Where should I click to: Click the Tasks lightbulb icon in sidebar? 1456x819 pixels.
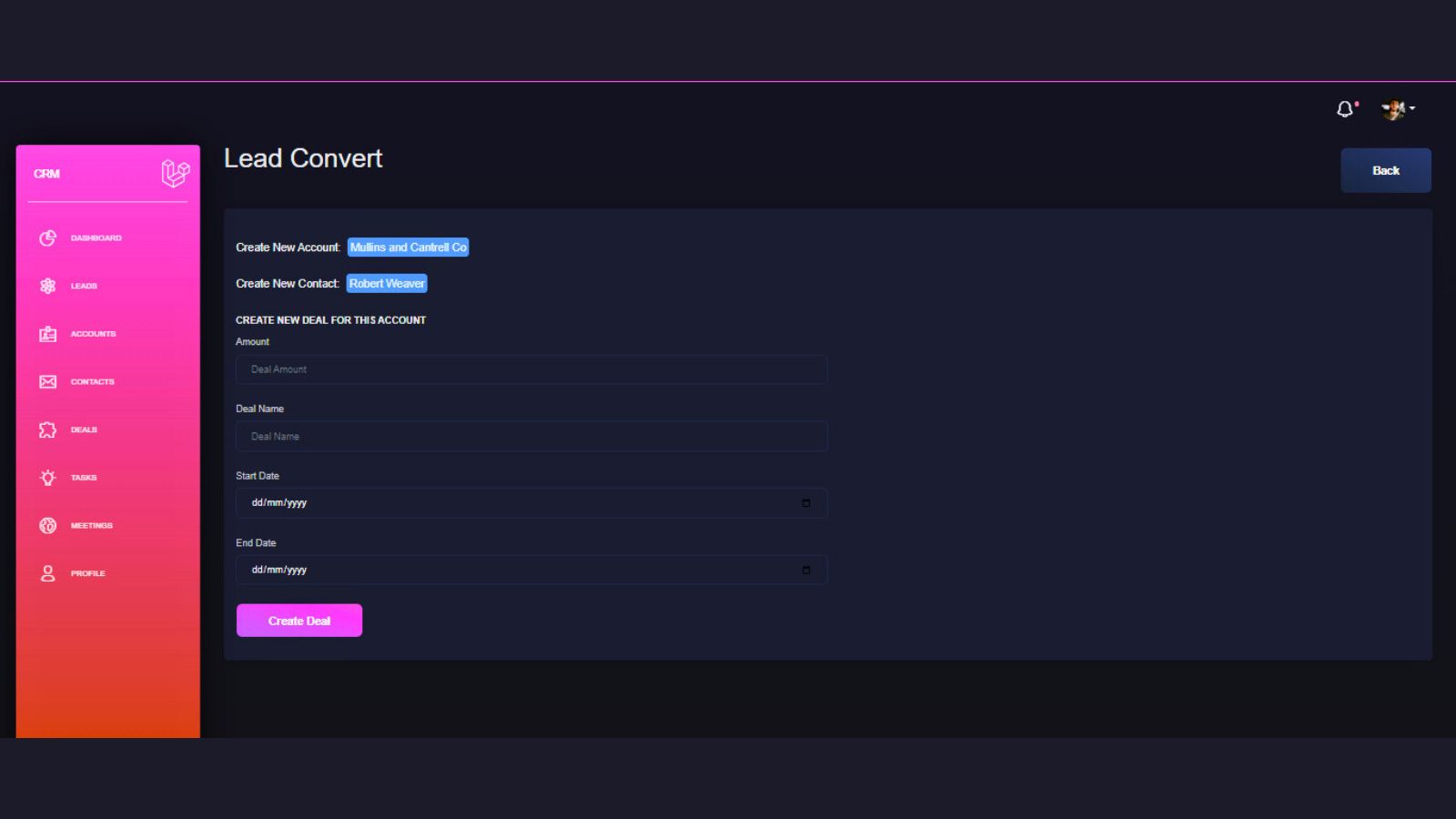48,478
